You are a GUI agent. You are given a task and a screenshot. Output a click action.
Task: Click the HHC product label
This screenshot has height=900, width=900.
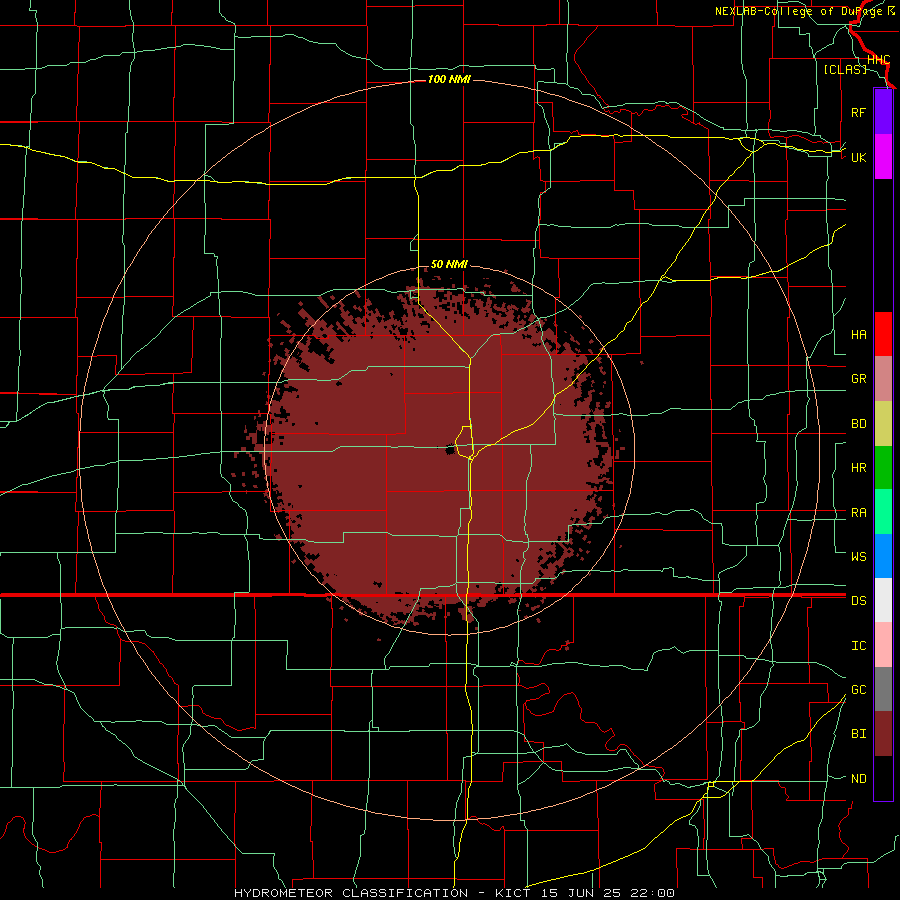coord(878,60)
